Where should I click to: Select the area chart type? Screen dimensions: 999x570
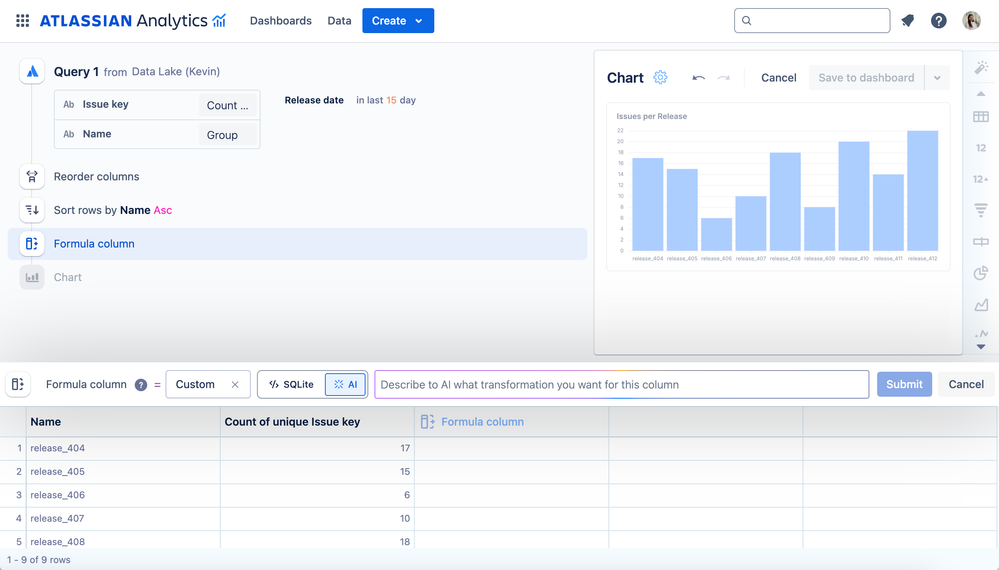pos(981,305)
